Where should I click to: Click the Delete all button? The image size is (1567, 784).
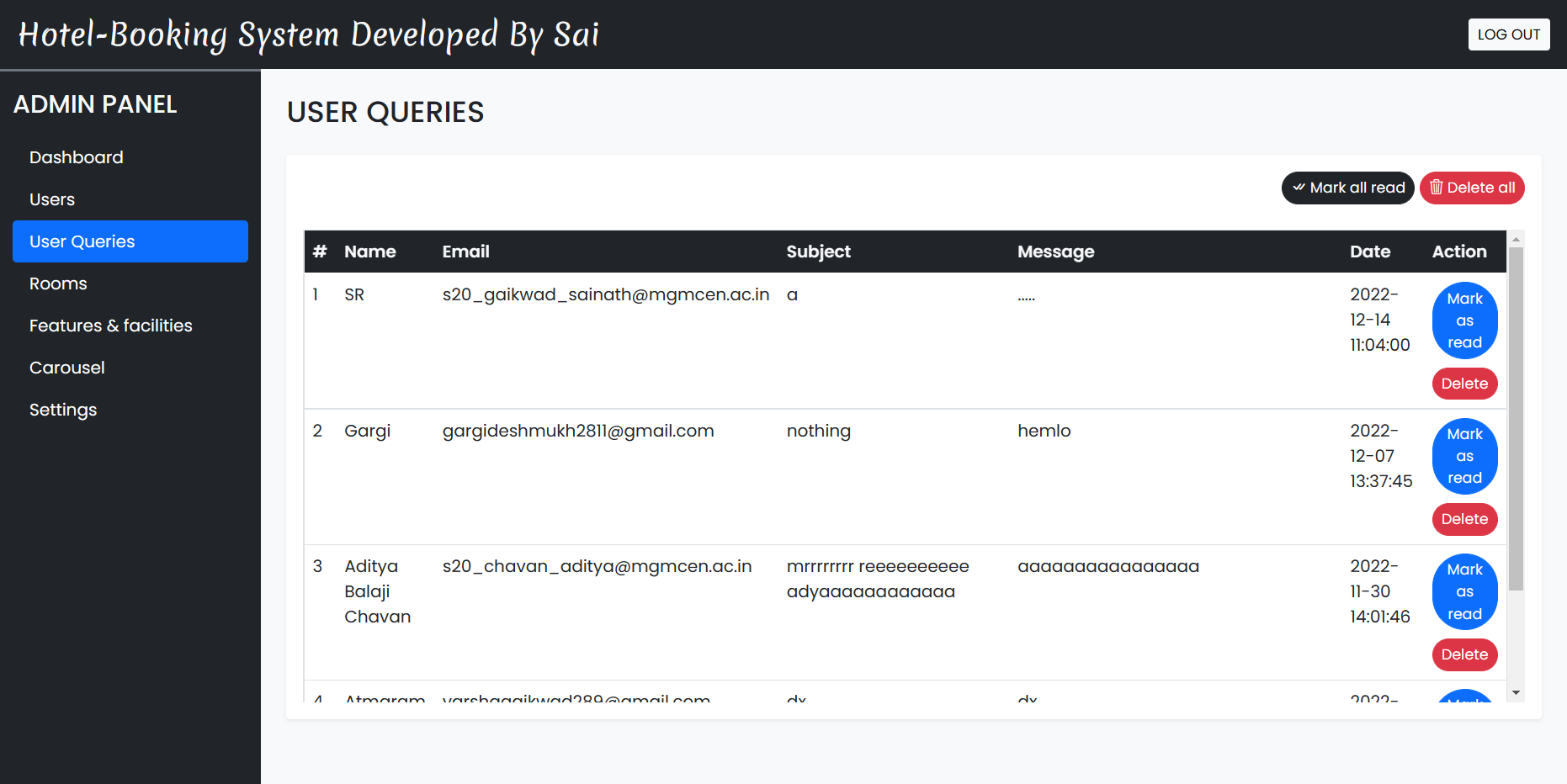coord(1472,188)
